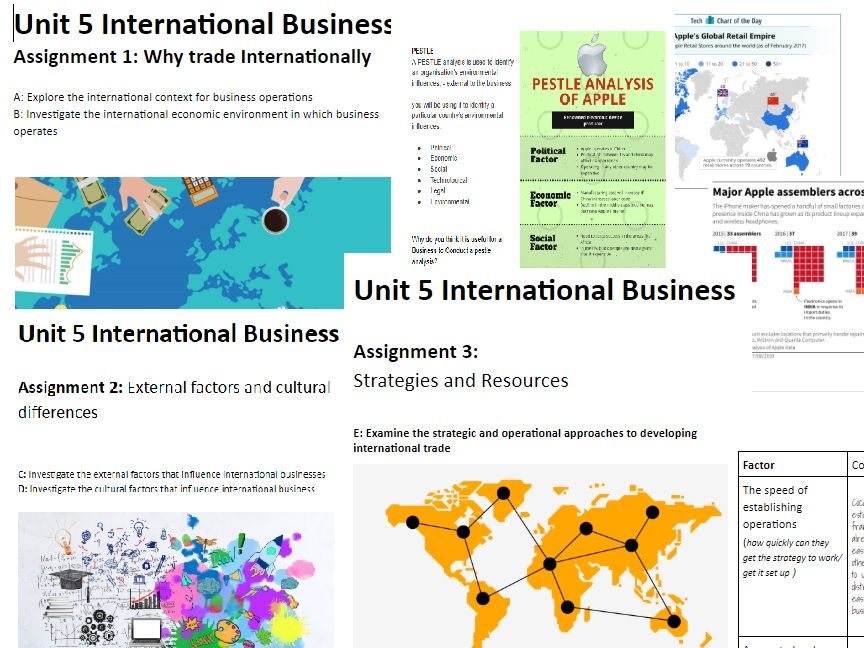Click the Unit 5 heading above Assignment 3

pyautogui.click(x=544, y=290)
